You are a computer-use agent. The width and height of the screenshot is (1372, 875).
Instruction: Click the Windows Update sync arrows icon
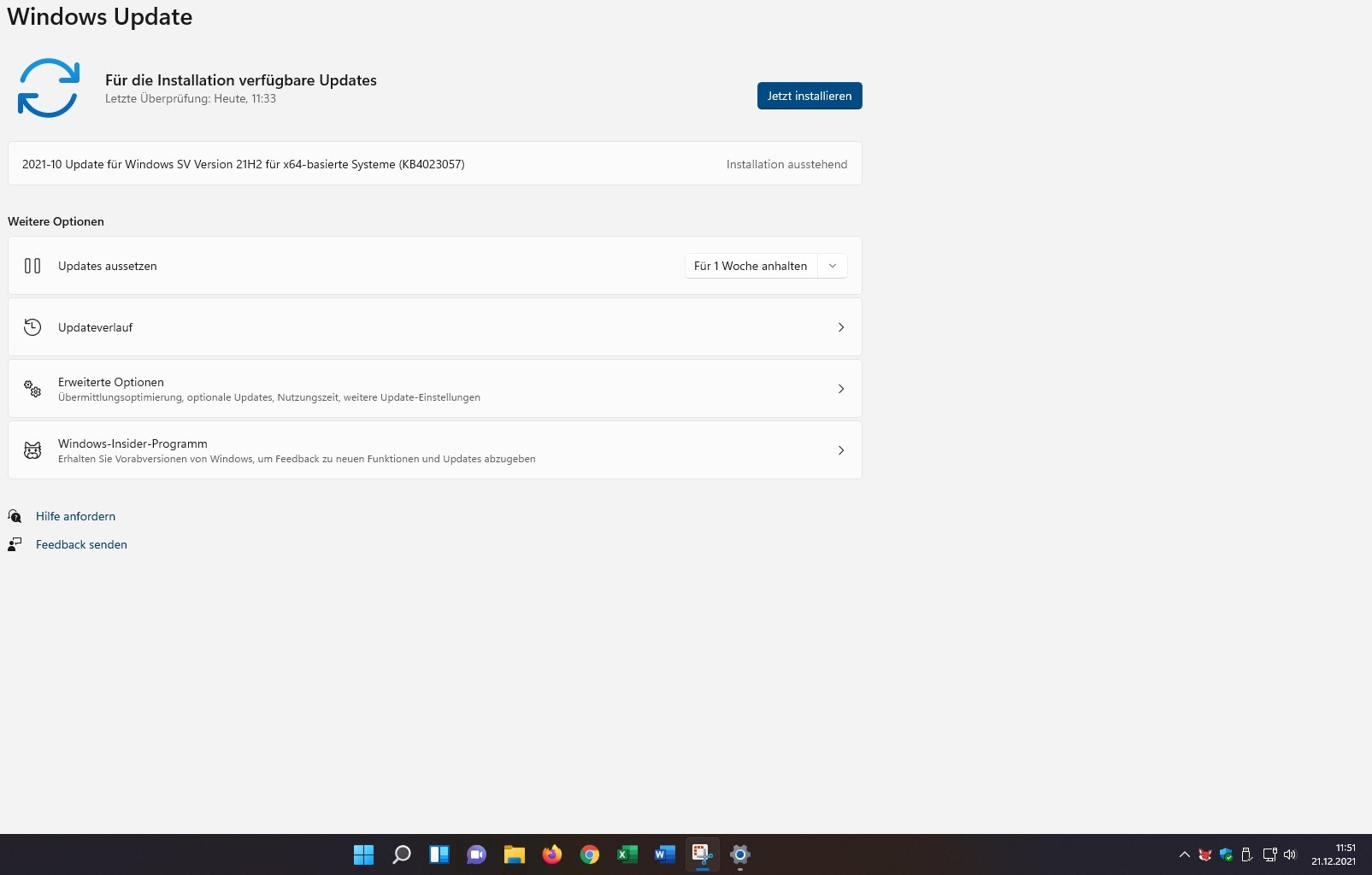(x=49, y=88)
